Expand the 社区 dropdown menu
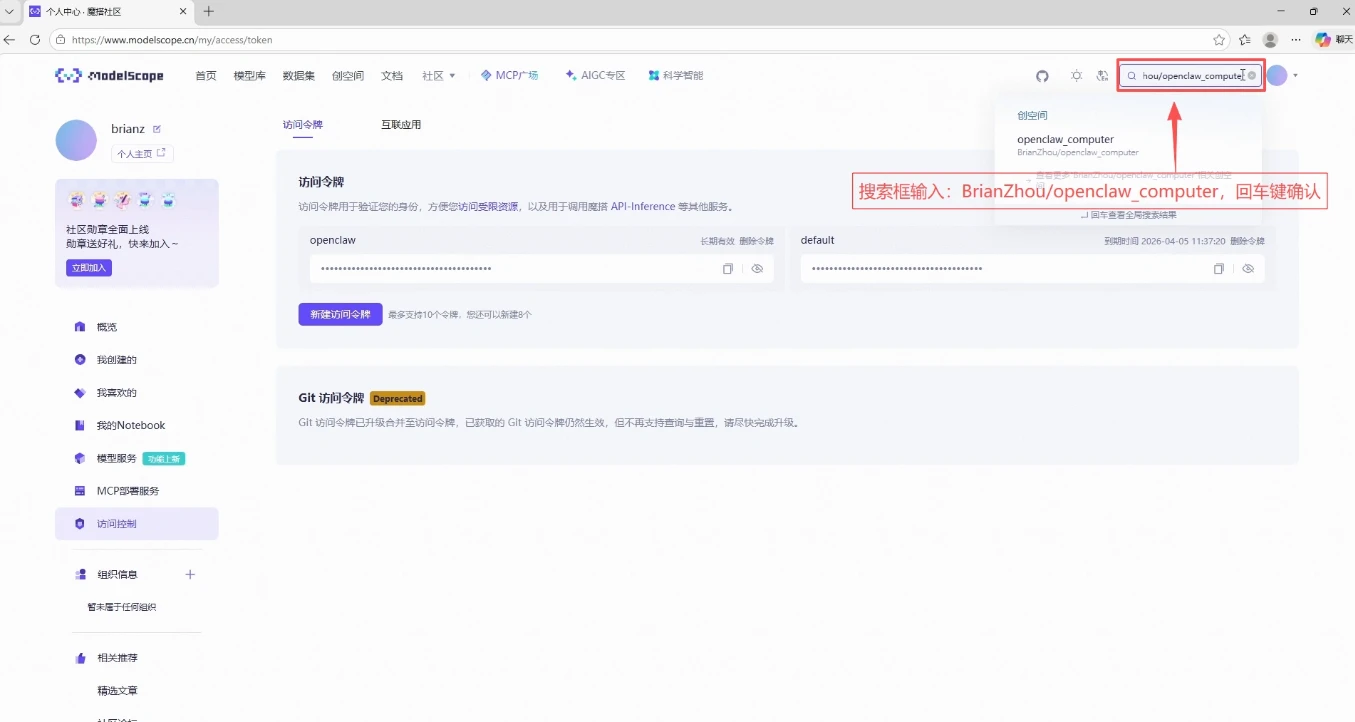Image resolution: width=1355 pixels, height=722 pixels. [438, 75]
